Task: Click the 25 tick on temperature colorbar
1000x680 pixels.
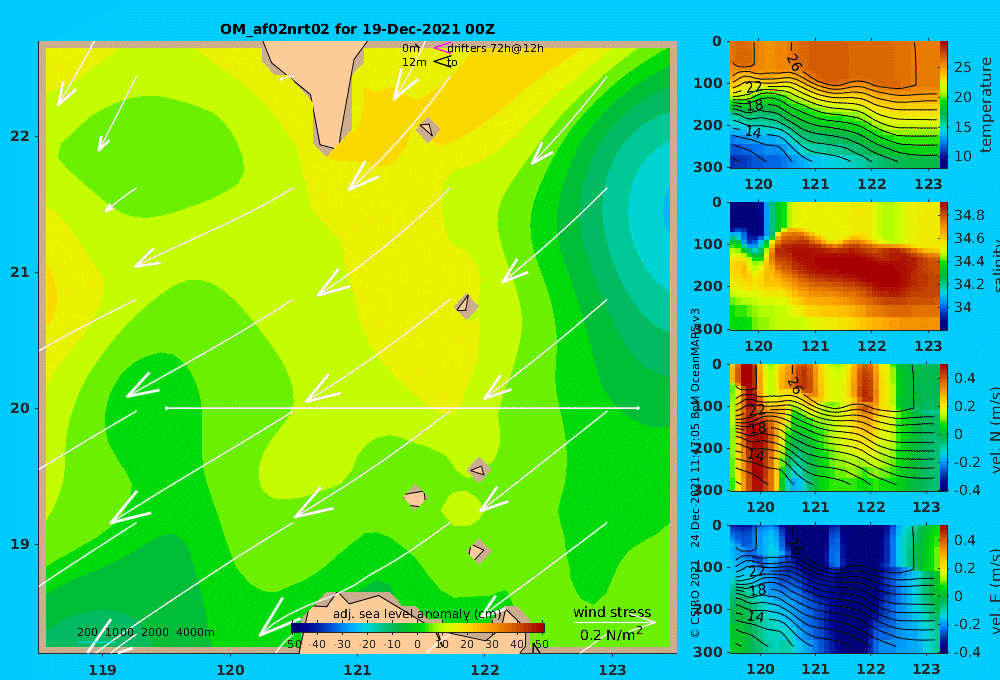Action: (x=963, y=67)
